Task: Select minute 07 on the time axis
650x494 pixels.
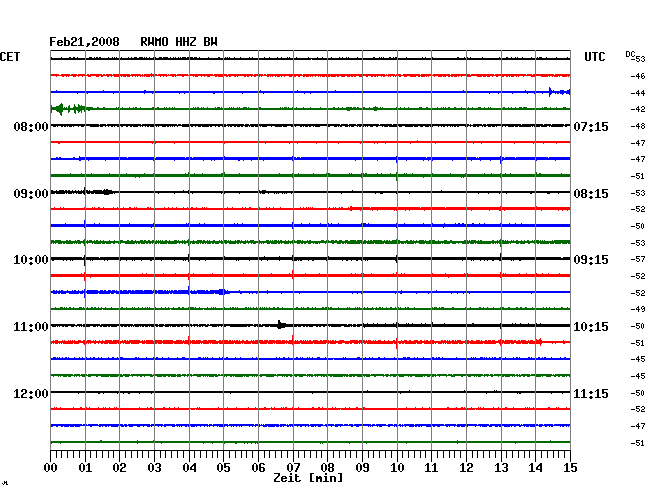Action: pyautogui.click(x=293, y=467)
